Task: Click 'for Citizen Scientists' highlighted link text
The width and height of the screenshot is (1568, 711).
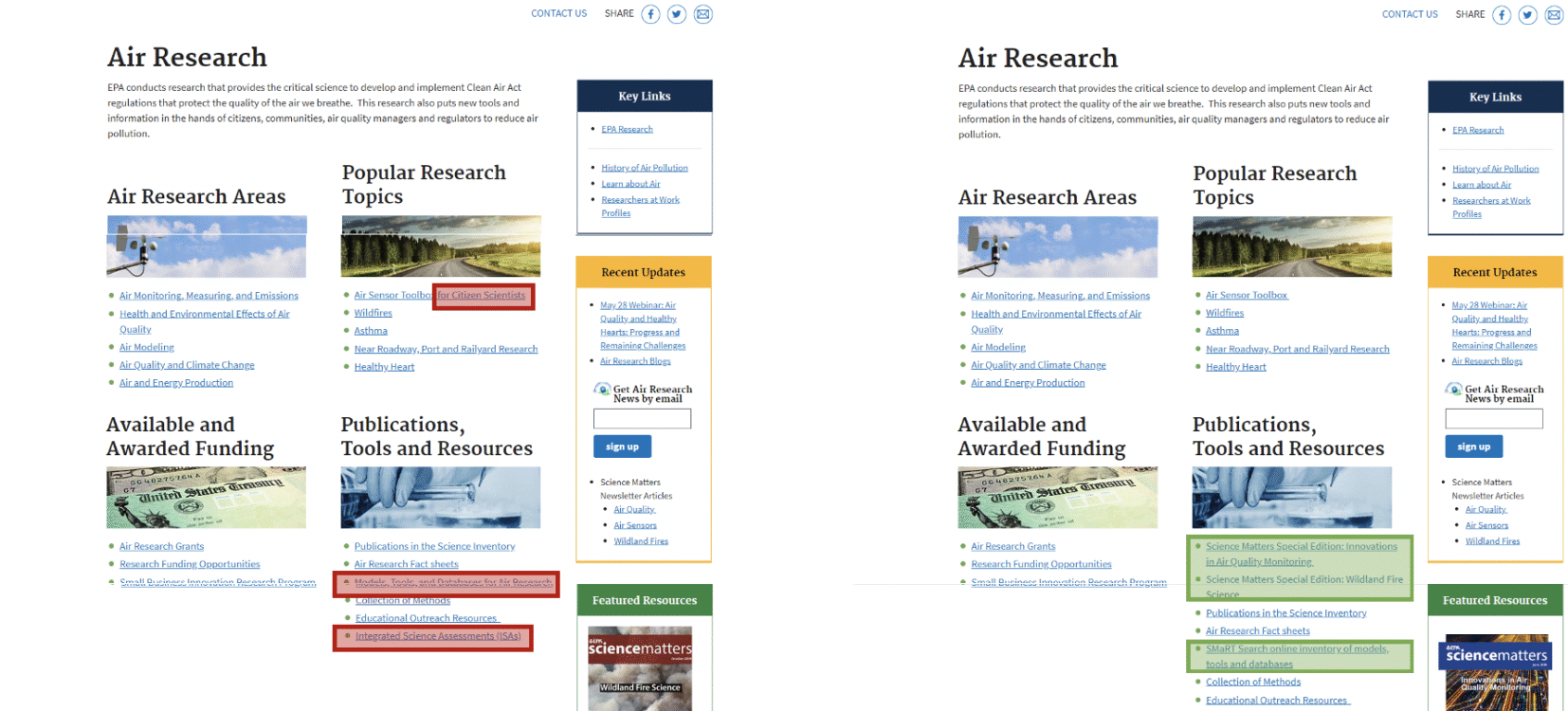Action: tap(482, 296)
